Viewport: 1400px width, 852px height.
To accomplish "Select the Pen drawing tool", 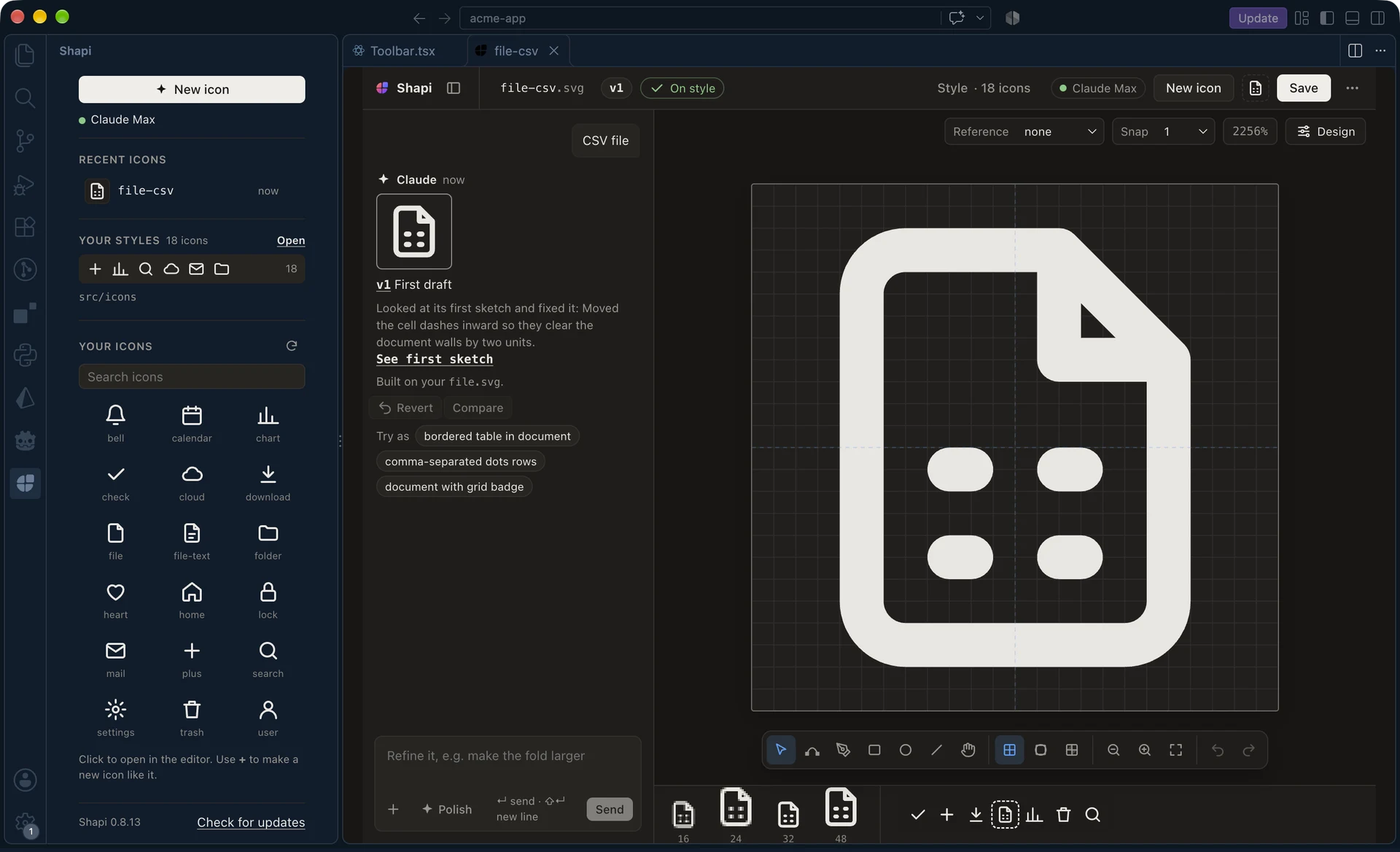I will tap(844, 750).
